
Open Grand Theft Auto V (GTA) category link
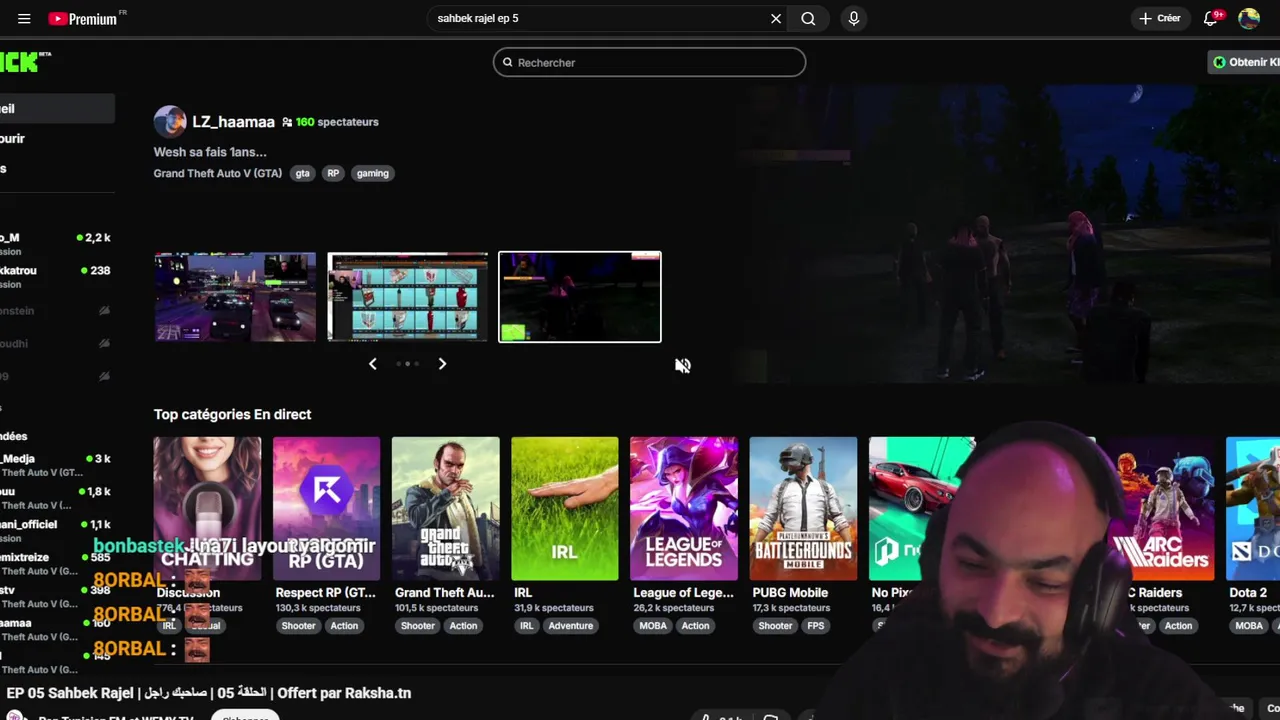[x=218, y=173]
